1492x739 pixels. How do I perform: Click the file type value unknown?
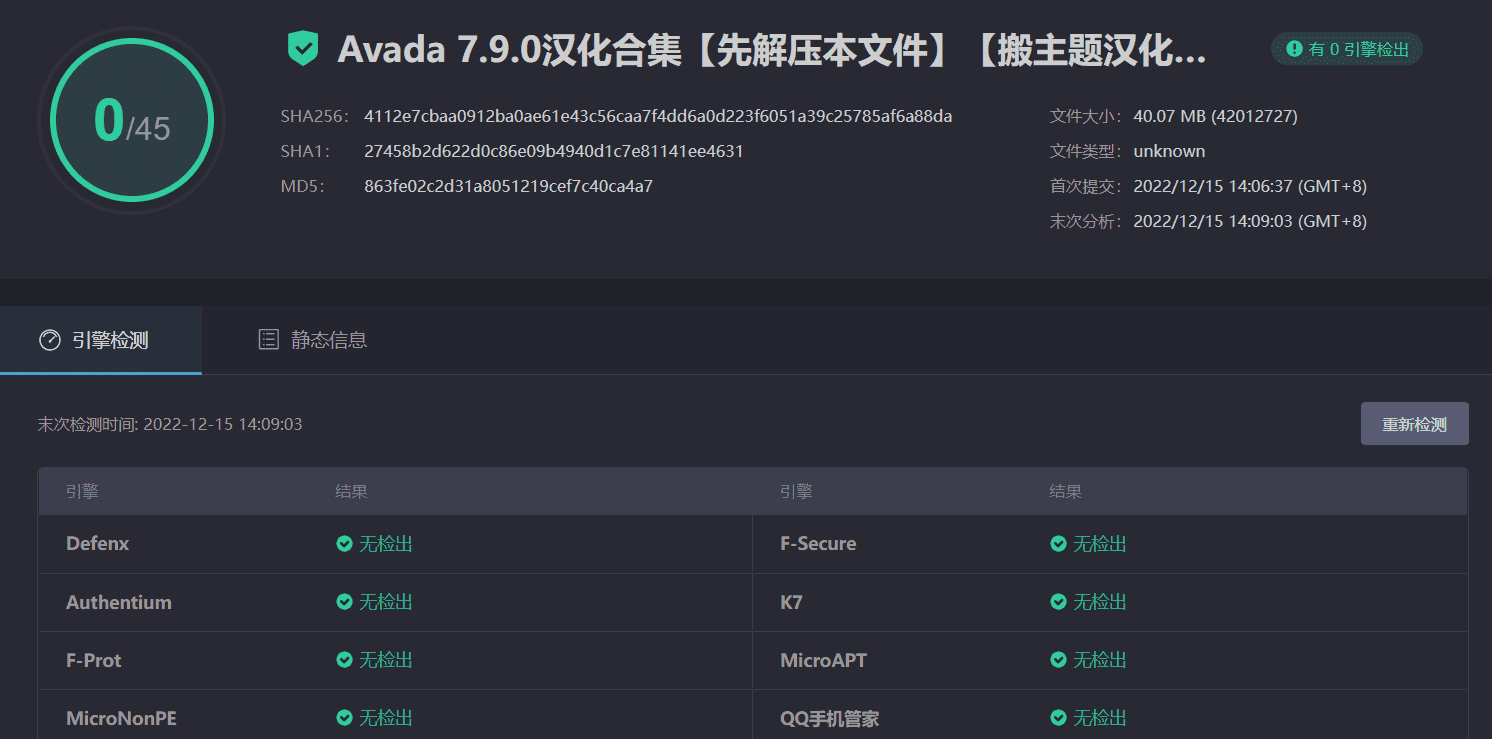coord(1169,151)
